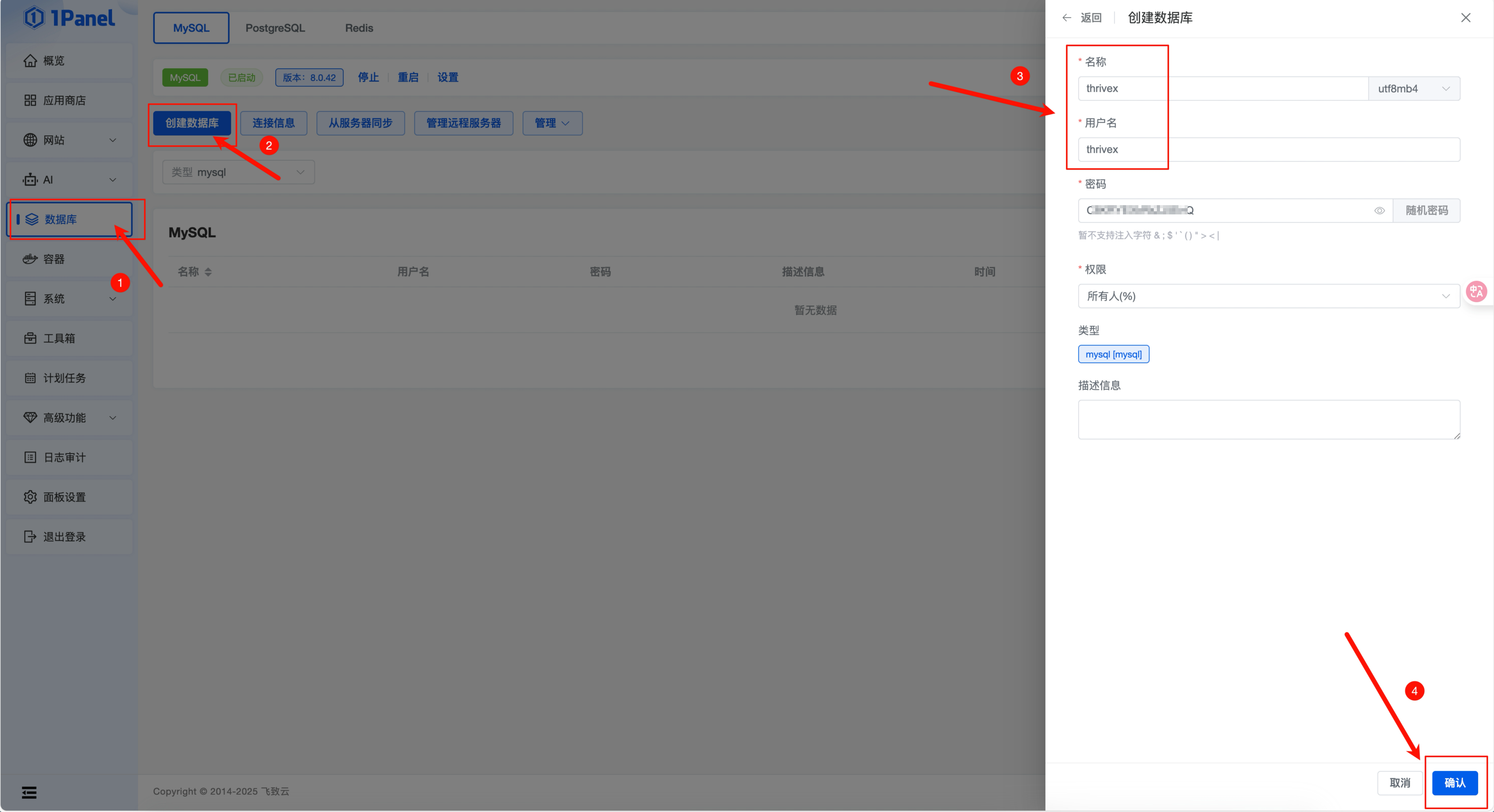1494x812 pixels.
Task: Click the 数据库 layers icon
Action: pos(32,219)
